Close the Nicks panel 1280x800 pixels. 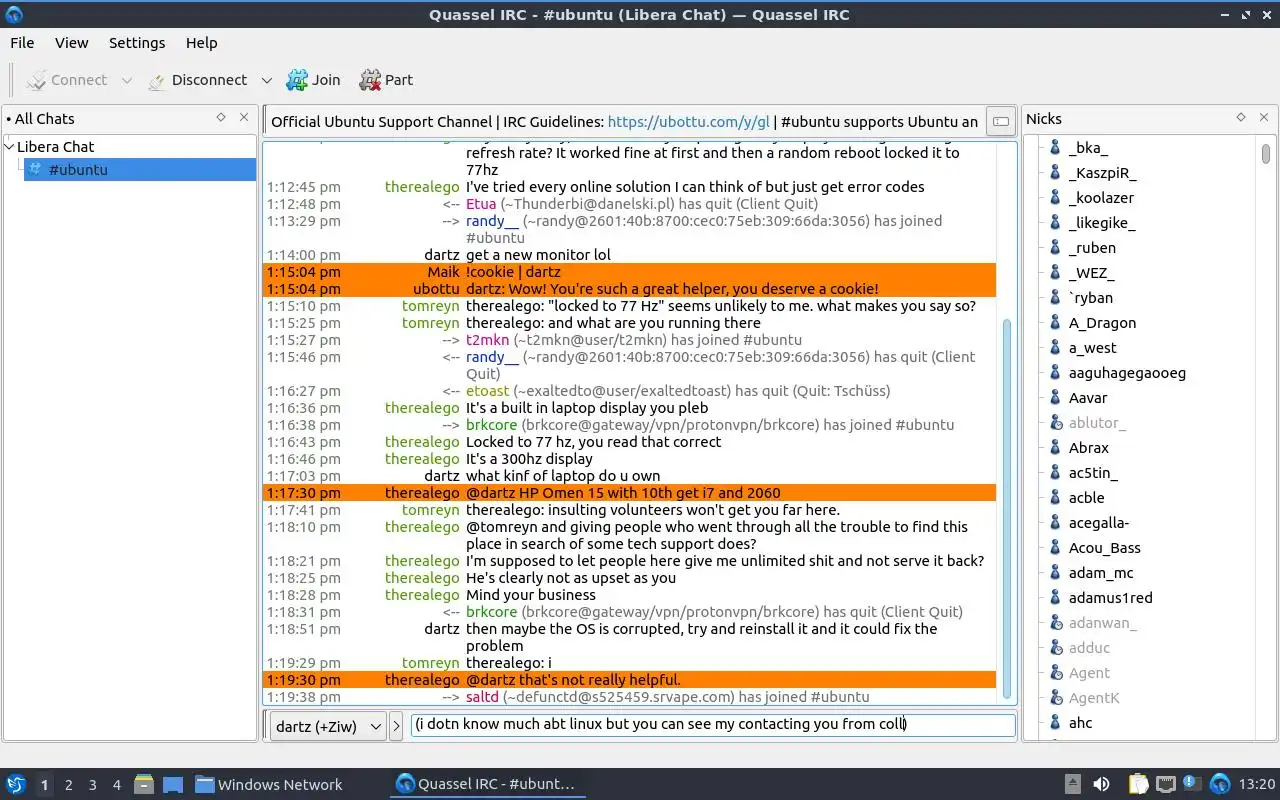pos(1264,118)
